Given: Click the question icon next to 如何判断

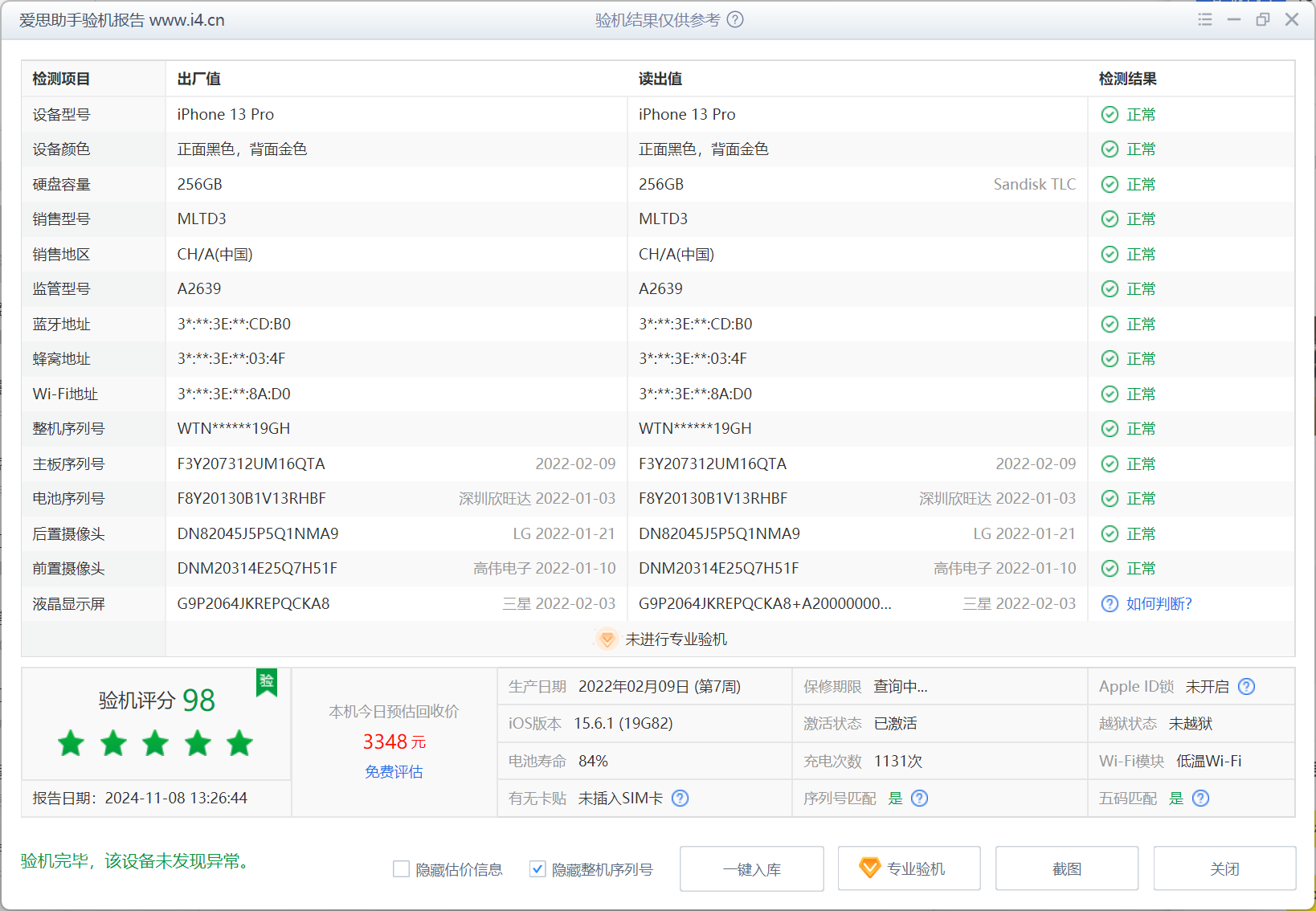Looking at the screenshot, I should [x=1110, y=604].
